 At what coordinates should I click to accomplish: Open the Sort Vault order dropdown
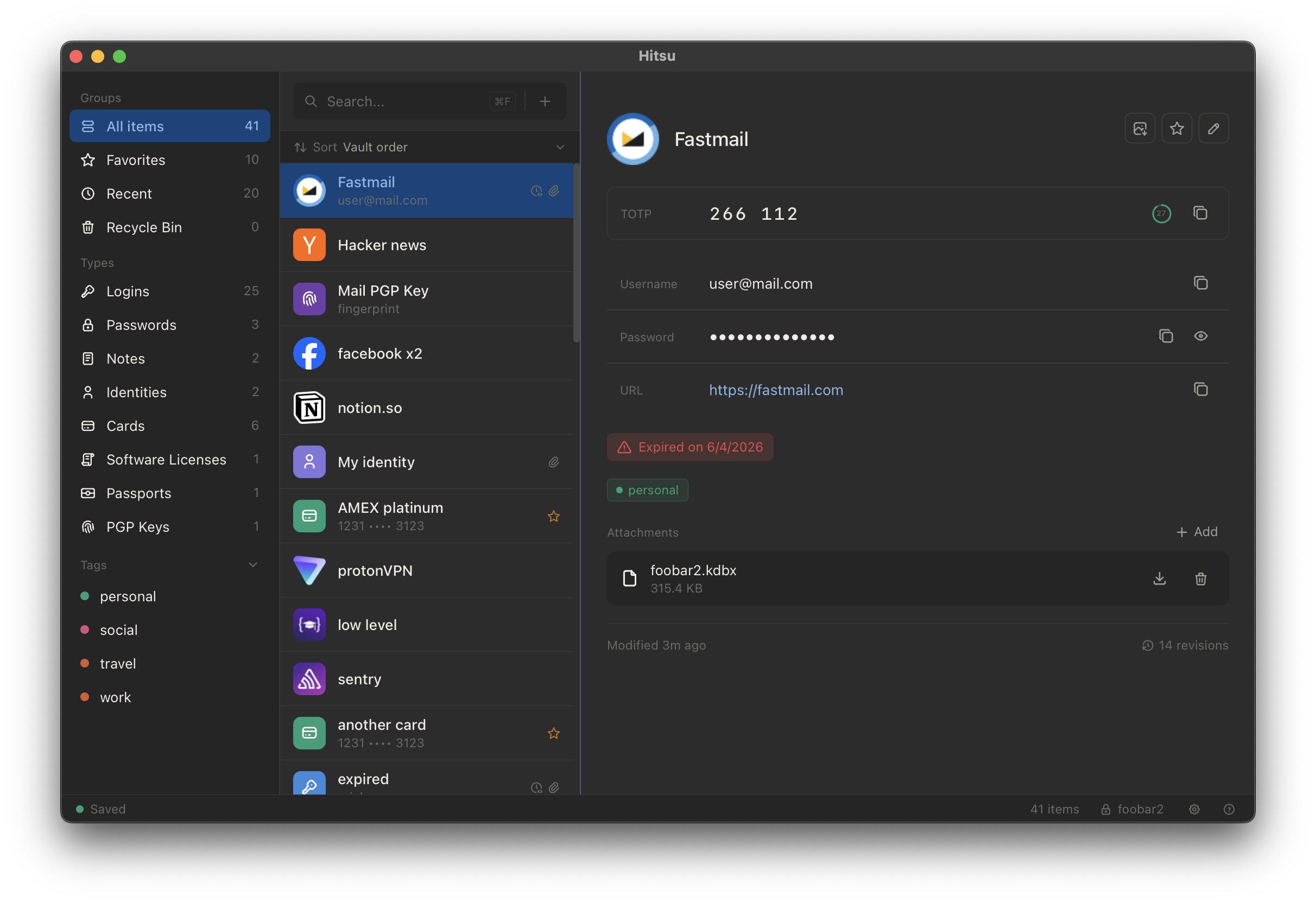pyautogui.click(x=429, y=147)
